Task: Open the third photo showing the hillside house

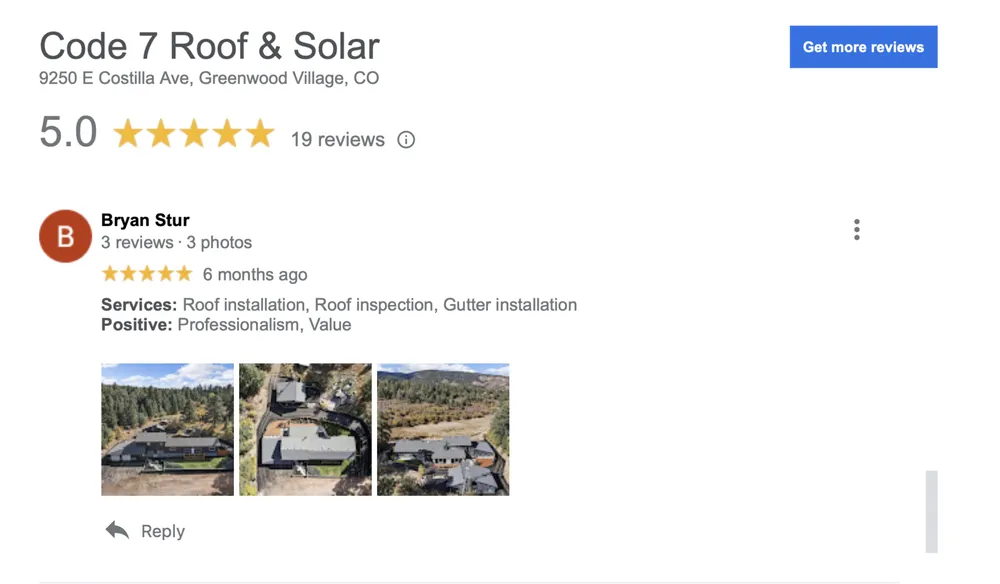Action: [x=443, y=429]
